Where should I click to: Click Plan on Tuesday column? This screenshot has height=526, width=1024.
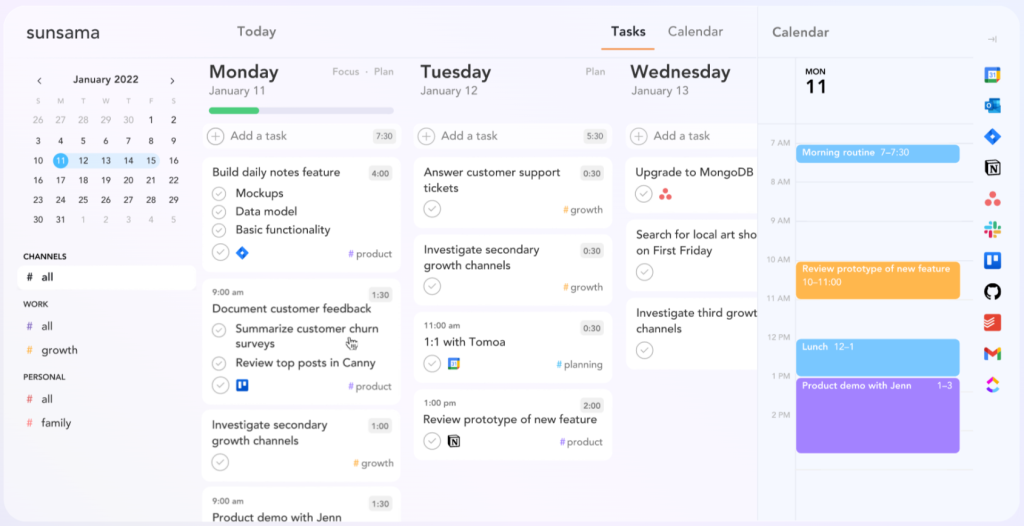coord(595,72)
